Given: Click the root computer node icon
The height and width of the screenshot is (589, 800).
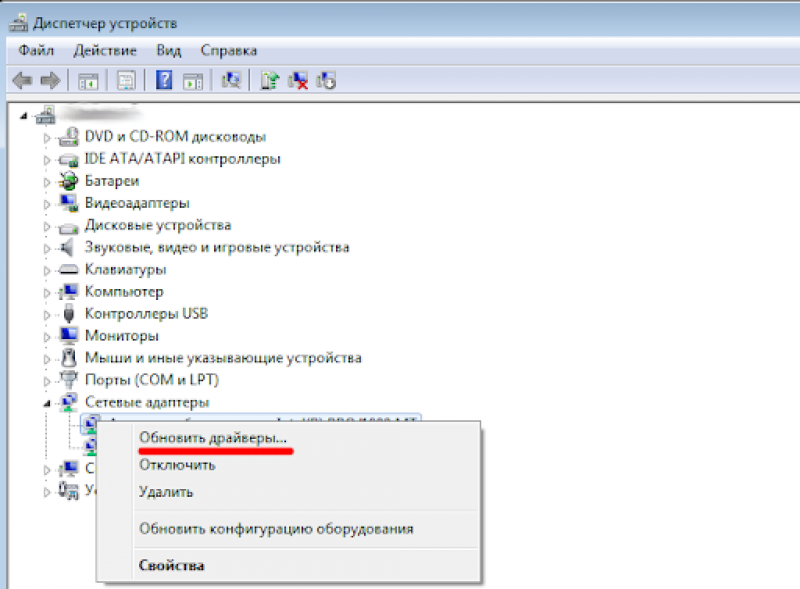Looking at the screenshot, I should pyautogui.click(x=45, y=115).
